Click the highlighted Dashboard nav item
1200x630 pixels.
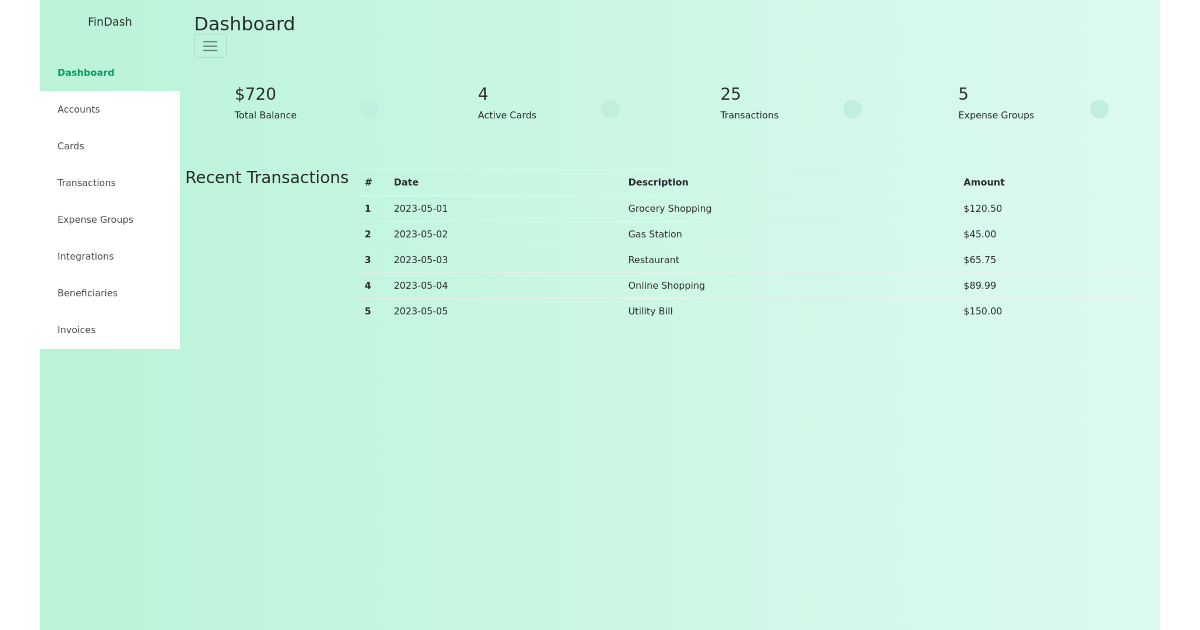click(x=86, y=72)
